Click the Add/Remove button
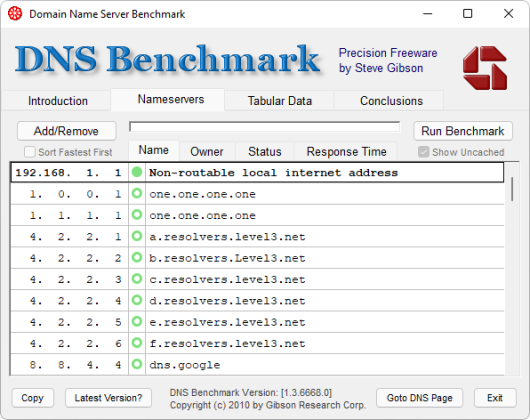This screenshot has height=420, width=530. 67,131
